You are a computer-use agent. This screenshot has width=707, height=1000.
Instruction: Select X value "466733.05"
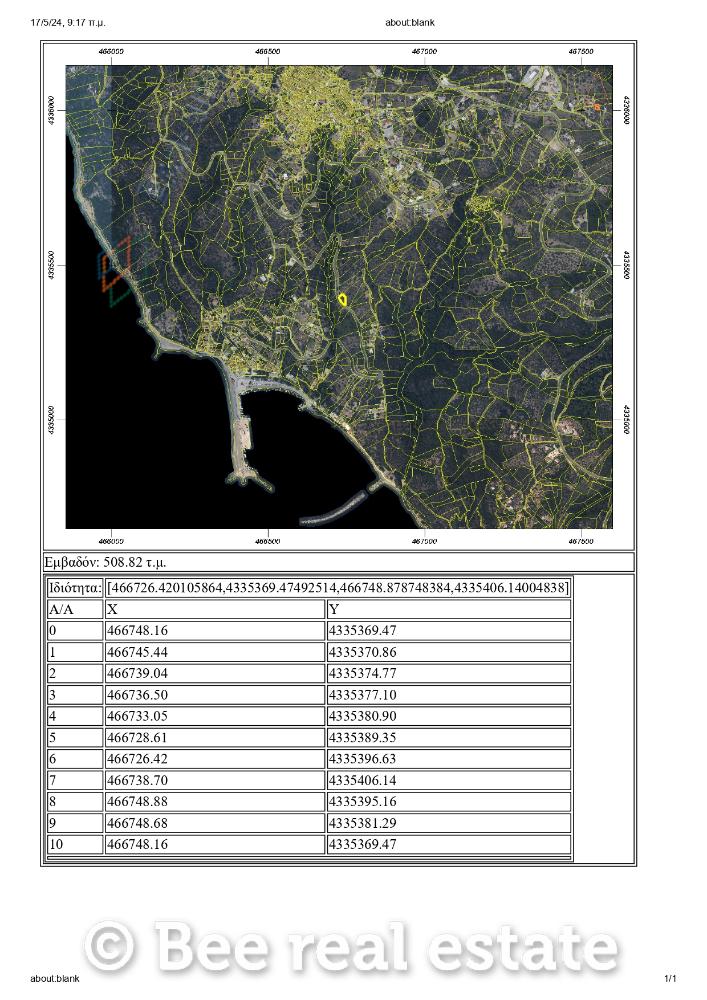(x=138, y=716)
